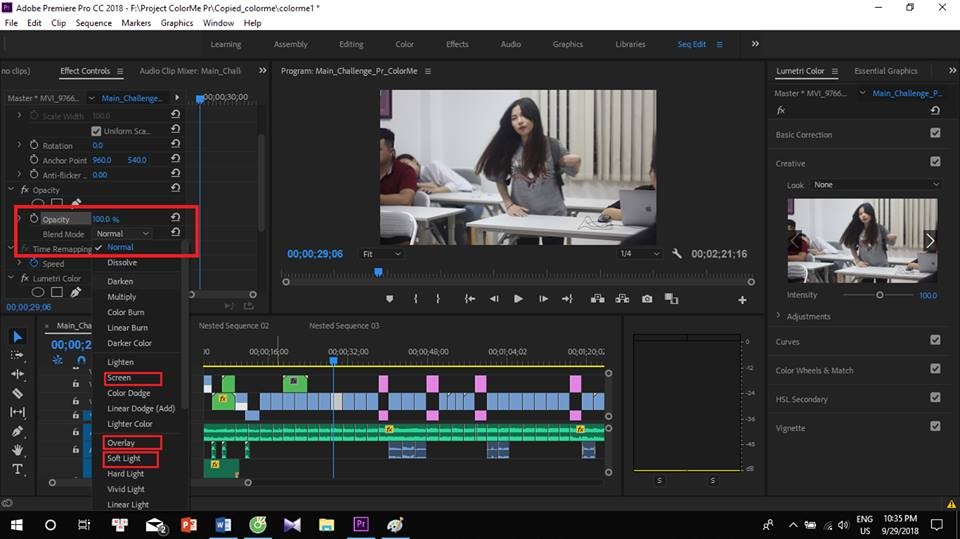960x539 pixels.
Task: Switch to the Essential Graphics tab
Action: 885,71
